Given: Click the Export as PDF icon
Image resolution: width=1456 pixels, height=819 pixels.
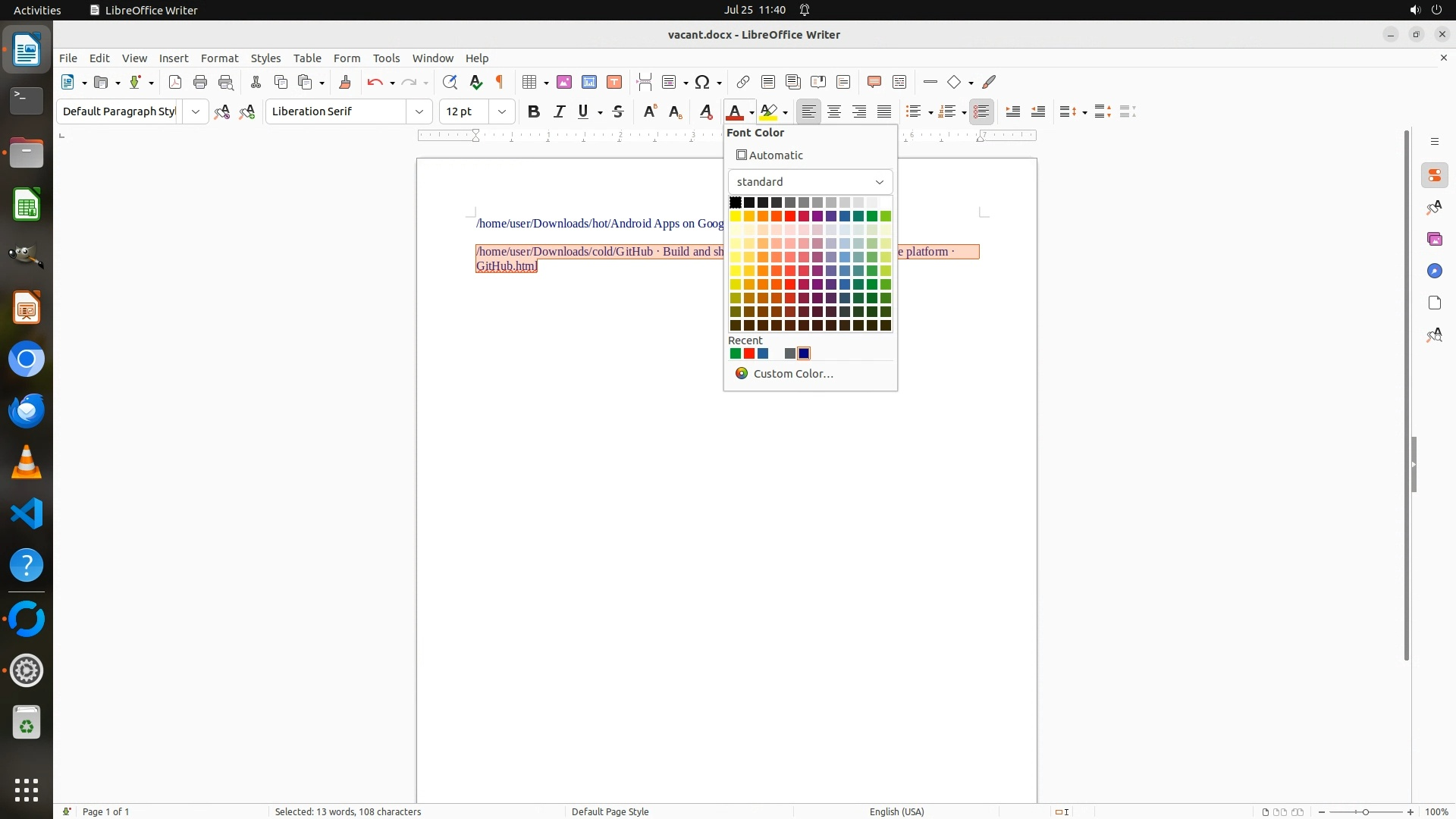Looking at the screenshot, I should (x=175, y=82).
